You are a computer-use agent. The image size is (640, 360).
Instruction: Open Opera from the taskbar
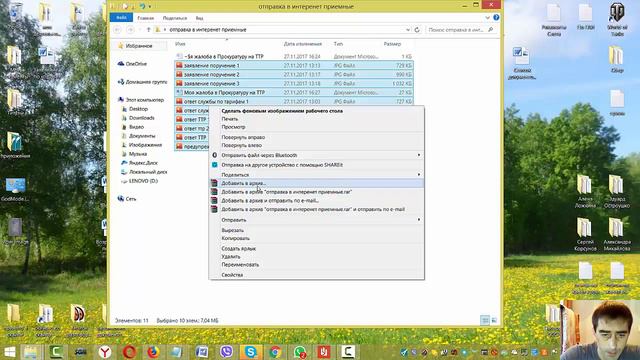click(129, 351)
